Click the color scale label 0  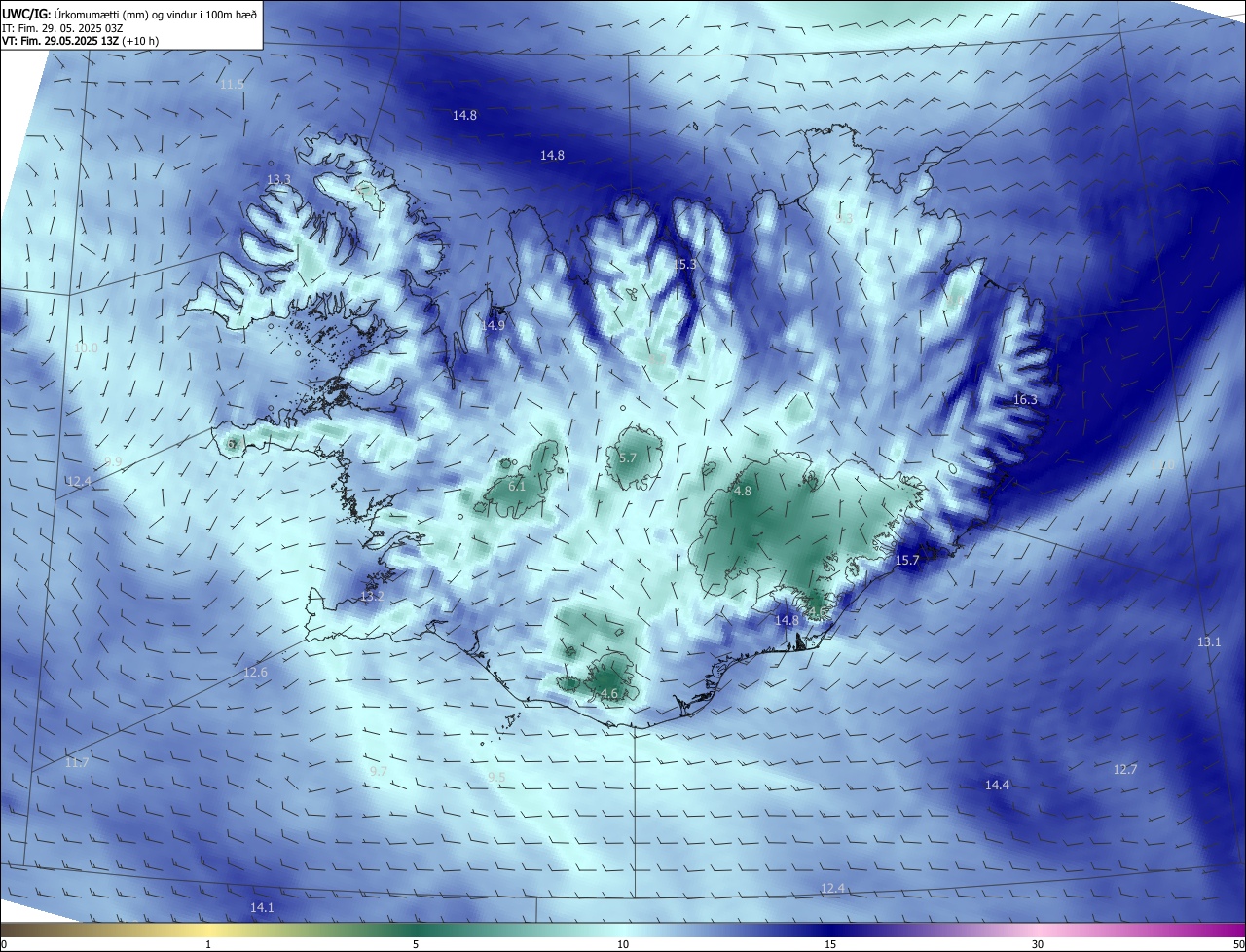4,944
